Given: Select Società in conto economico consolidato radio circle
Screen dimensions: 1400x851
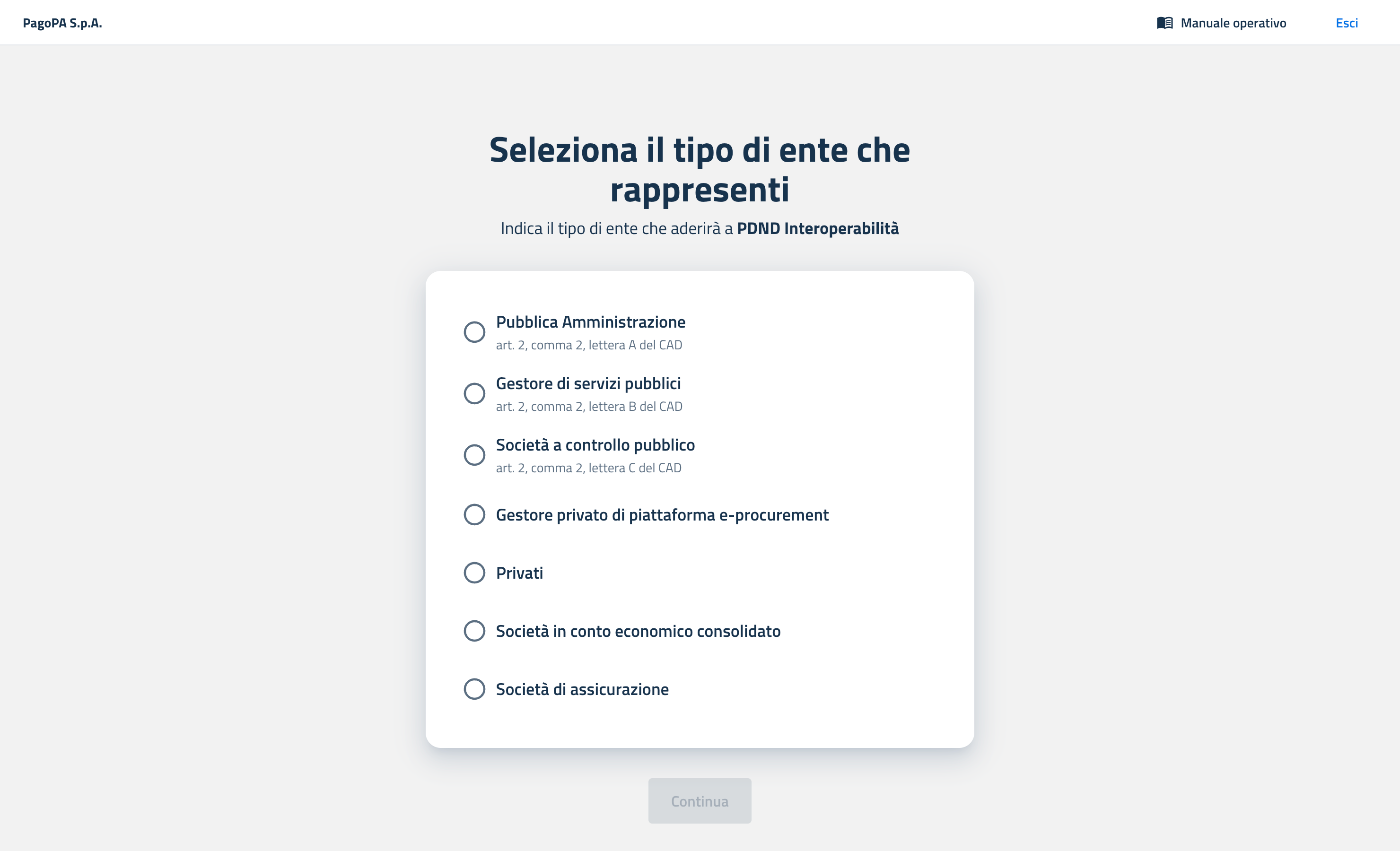Looking at the screenshot, I should pyautogui.click(x=474, y=631).
